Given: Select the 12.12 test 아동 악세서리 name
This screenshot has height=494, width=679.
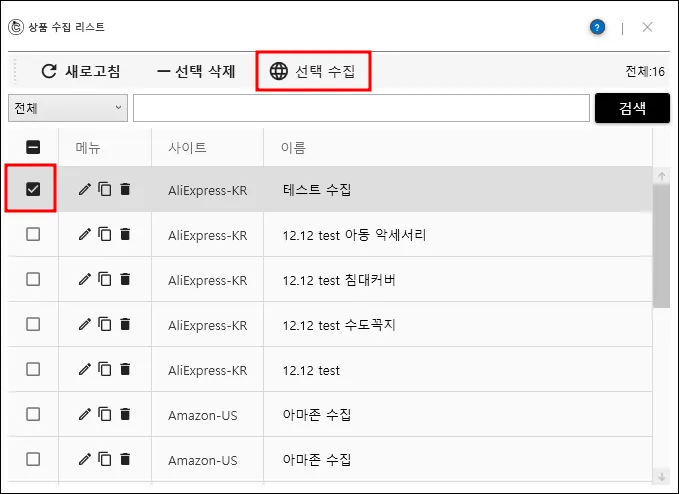Looking at the screenshot, I should coord(354,235).
